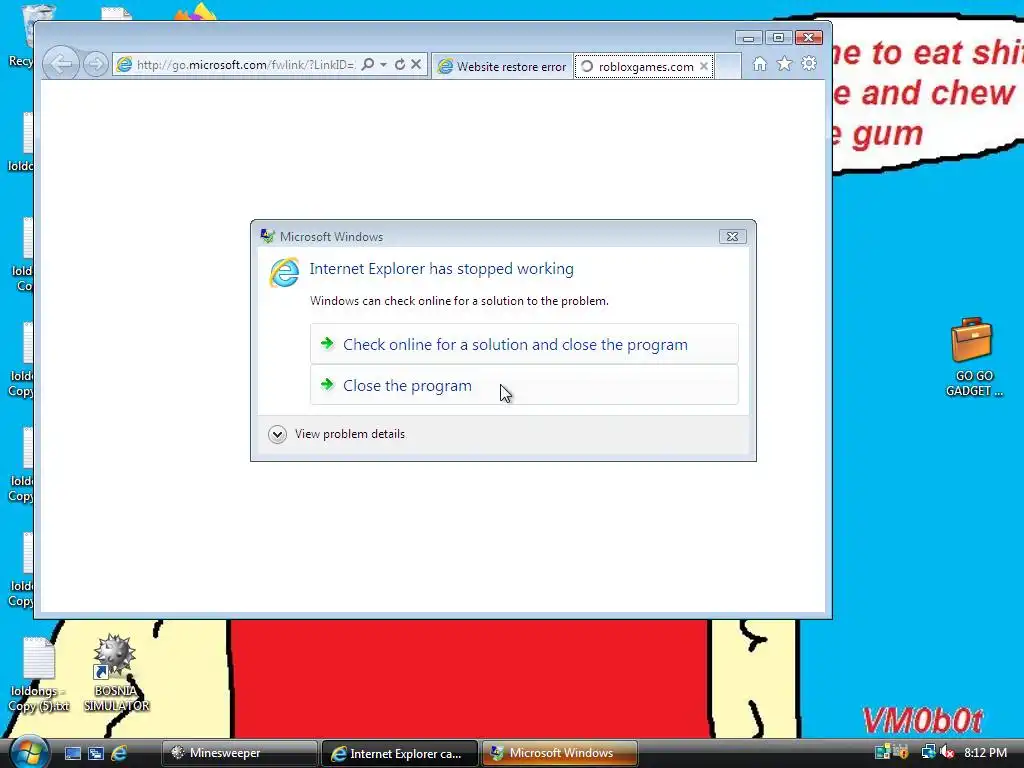Click the Home icon in Internet Explorer
Image resolution: width=1024 pixels, height=768 pixels.
pyautogui.click(x=760, y=63)
